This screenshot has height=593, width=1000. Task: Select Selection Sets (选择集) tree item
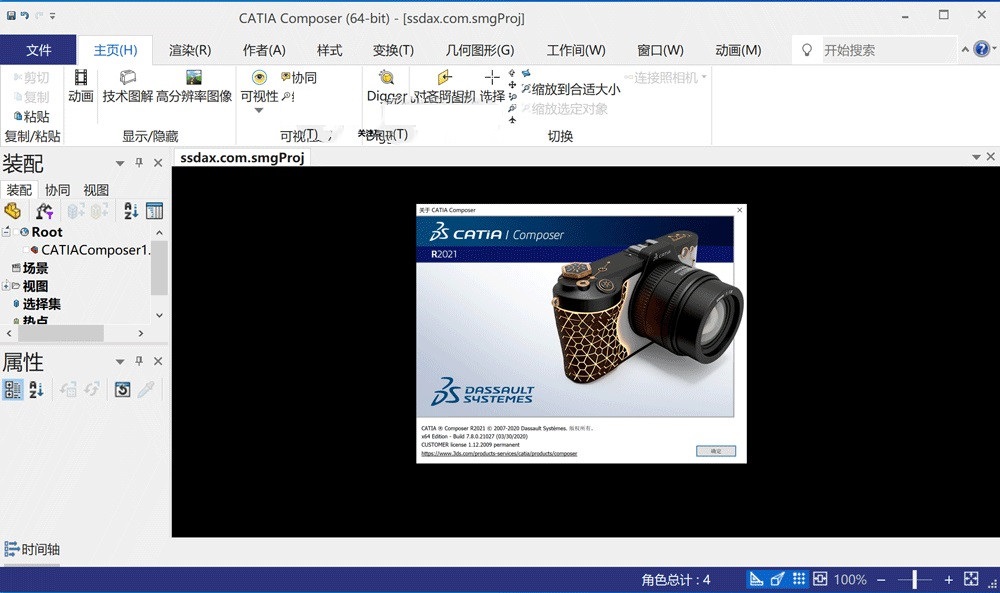[x=42, y=304]
